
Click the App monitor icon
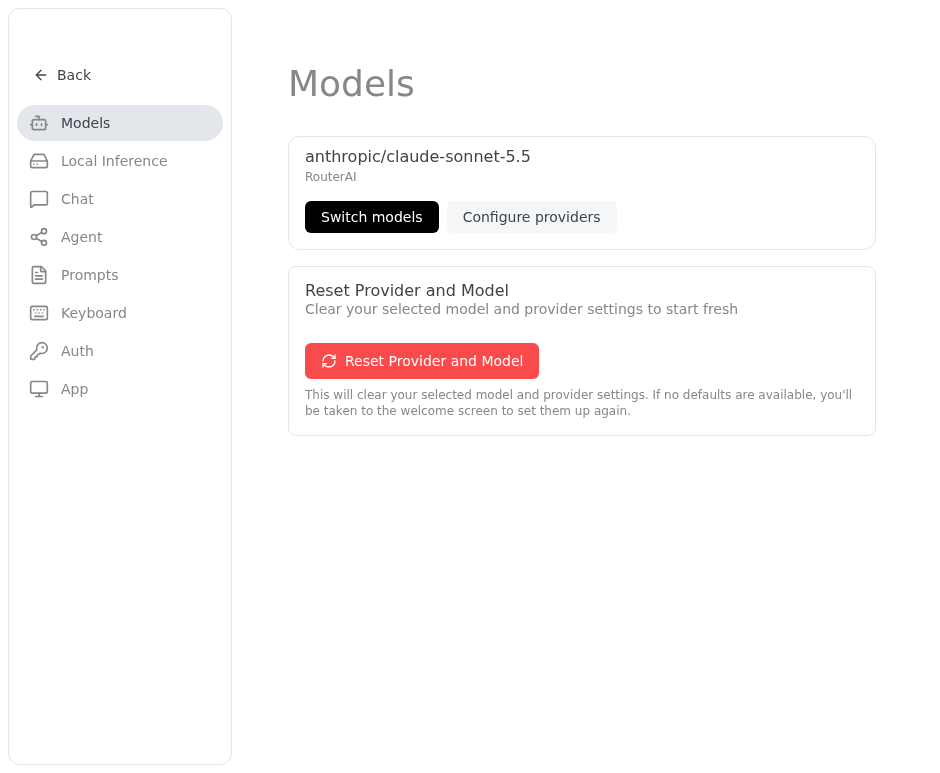[39, 389]
